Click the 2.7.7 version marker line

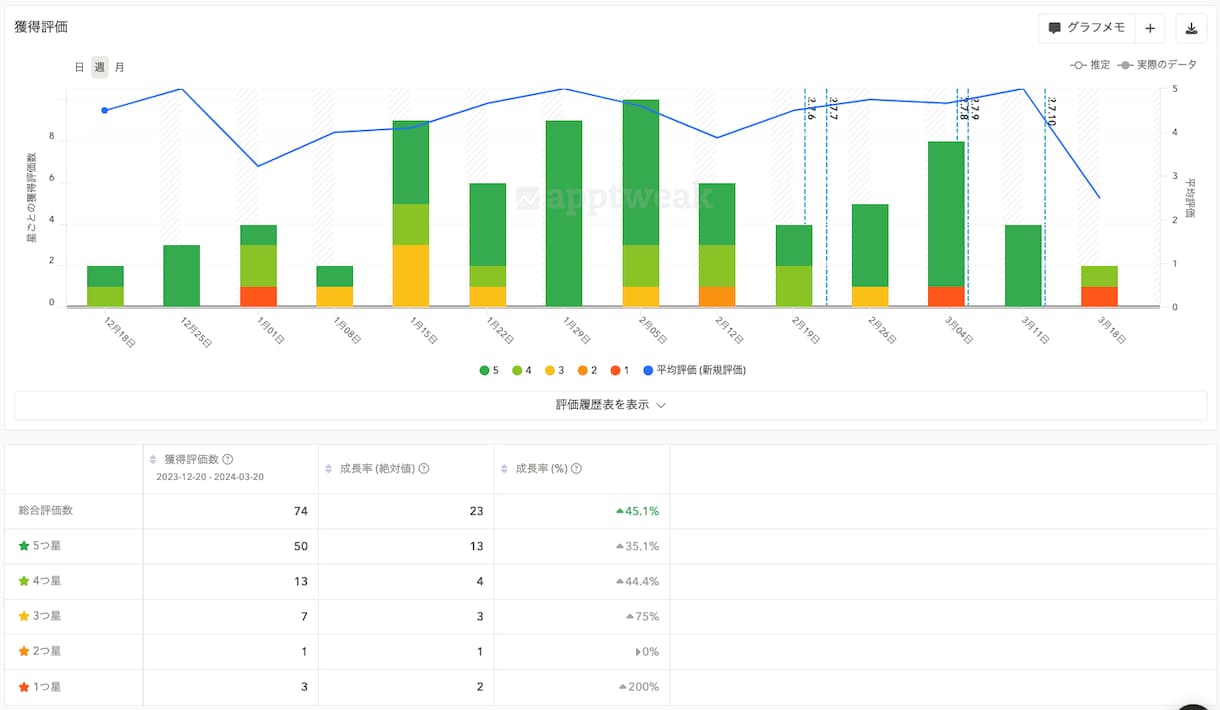tap(827, 198)
